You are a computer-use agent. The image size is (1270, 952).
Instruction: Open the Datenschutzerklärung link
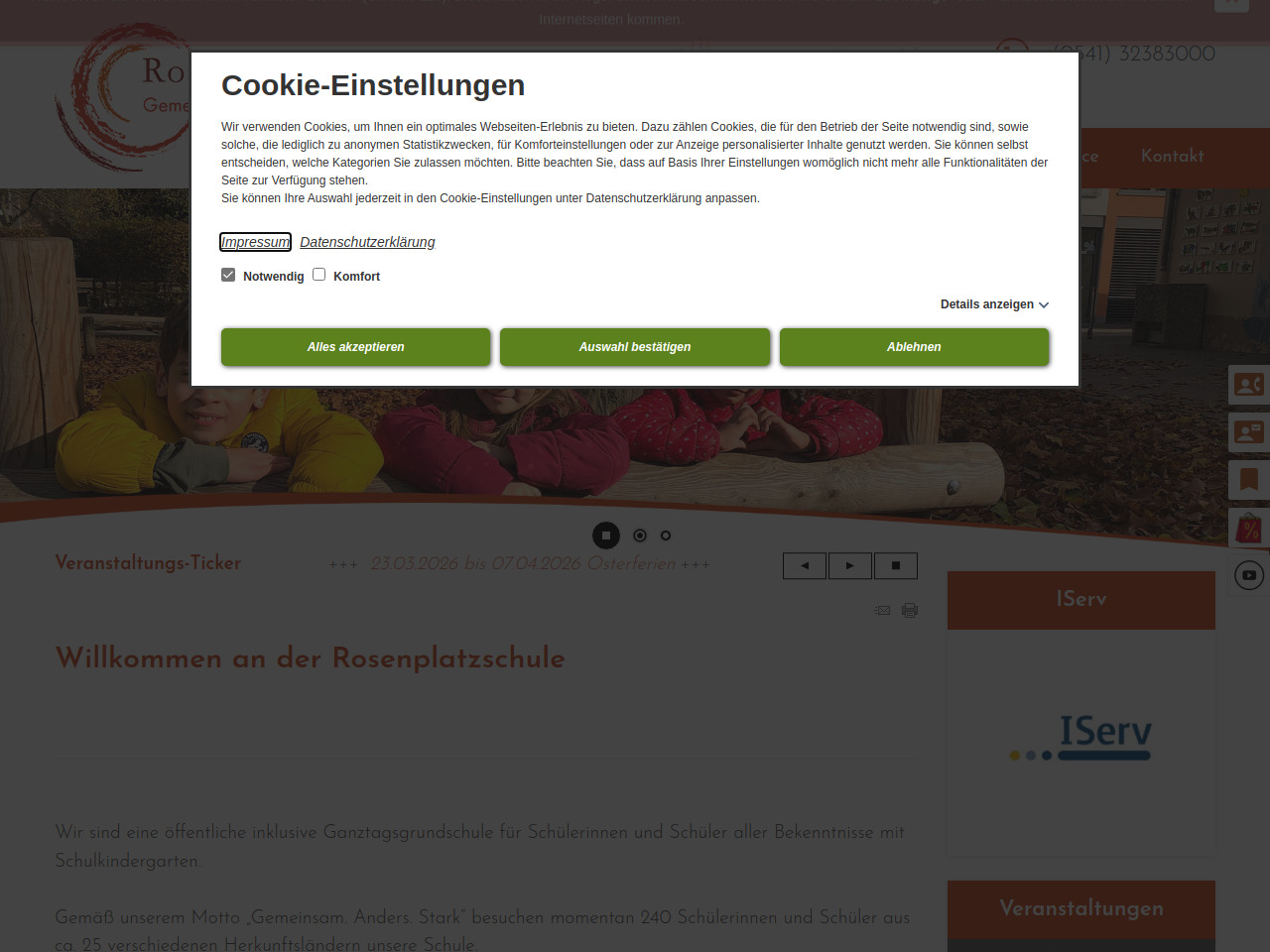click(x=367, y=242)
